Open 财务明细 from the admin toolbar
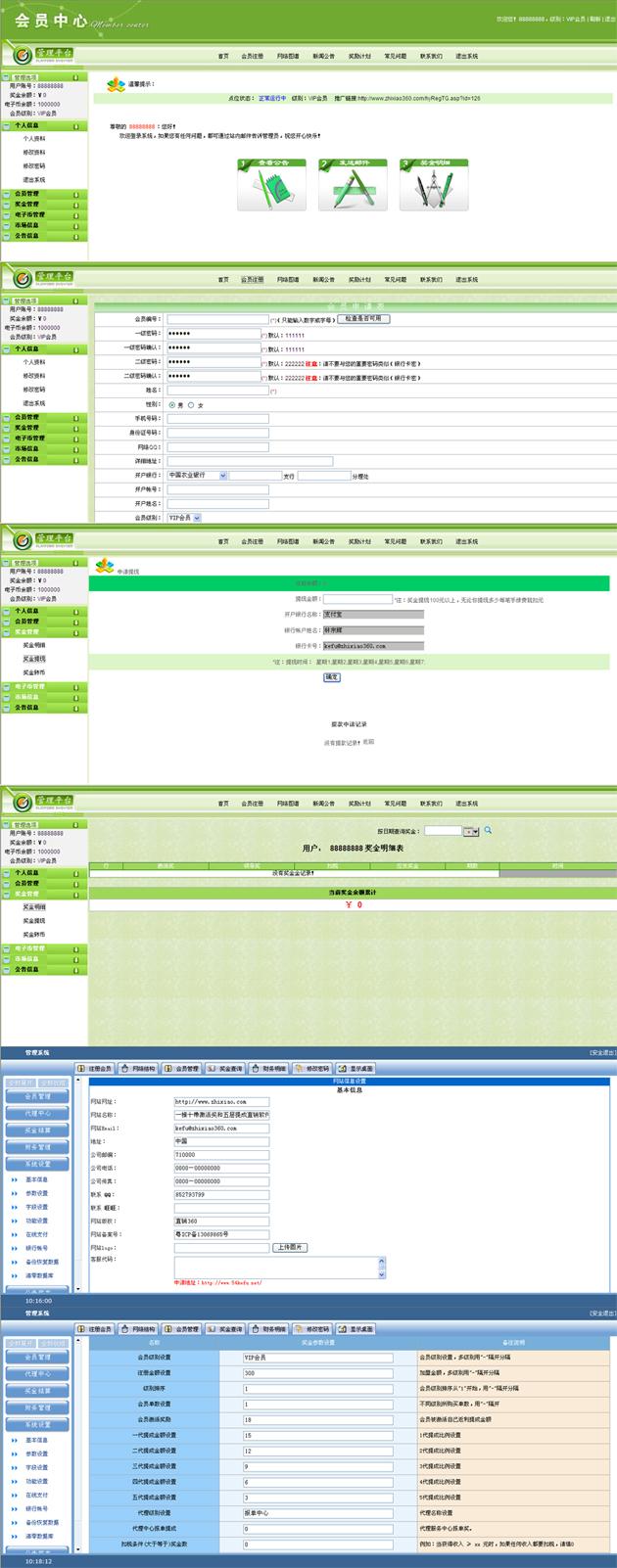This screenshot has height=1568, width=617. tap(268, 1069)
